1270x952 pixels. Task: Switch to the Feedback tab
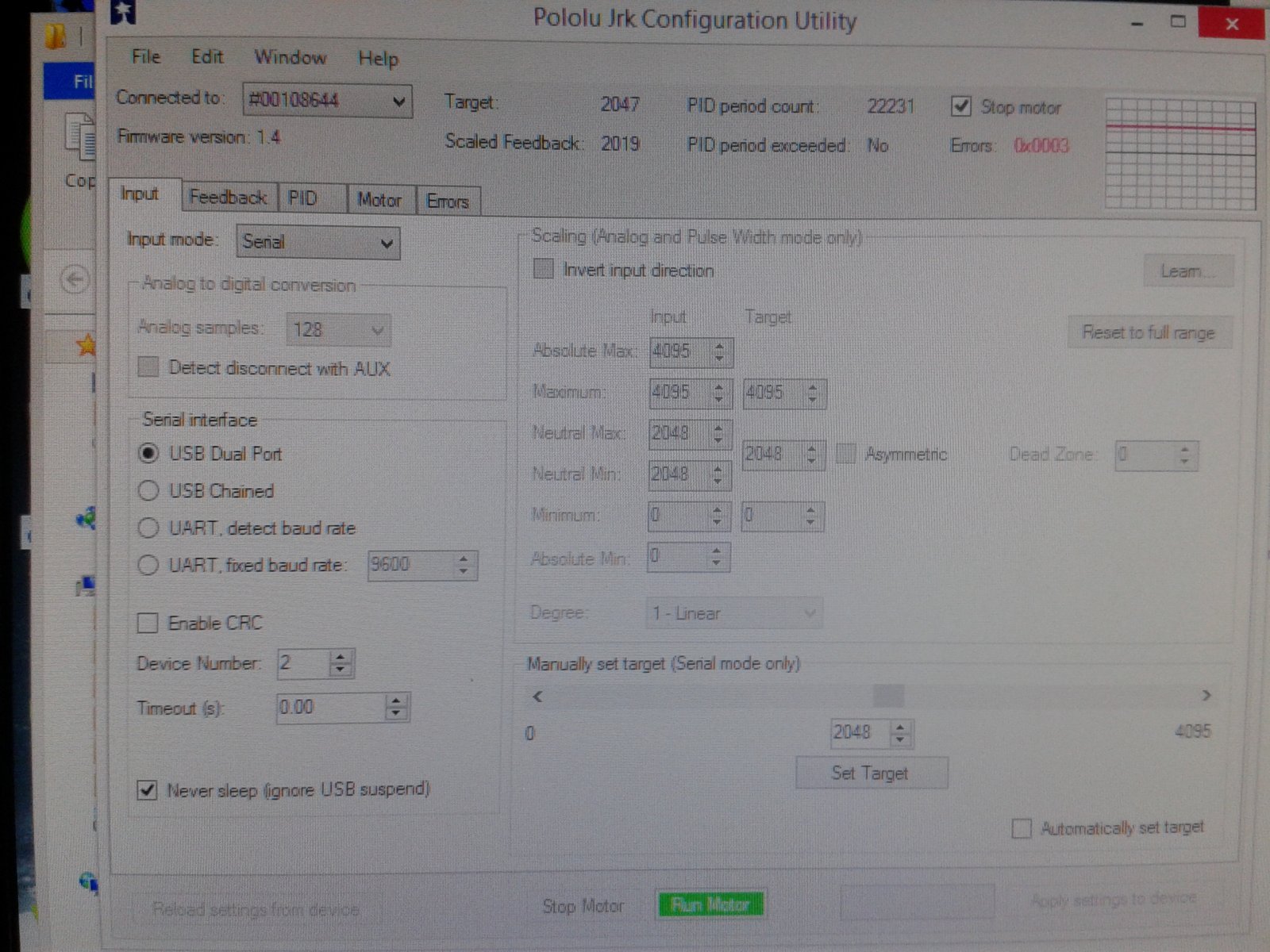point(229,197)
